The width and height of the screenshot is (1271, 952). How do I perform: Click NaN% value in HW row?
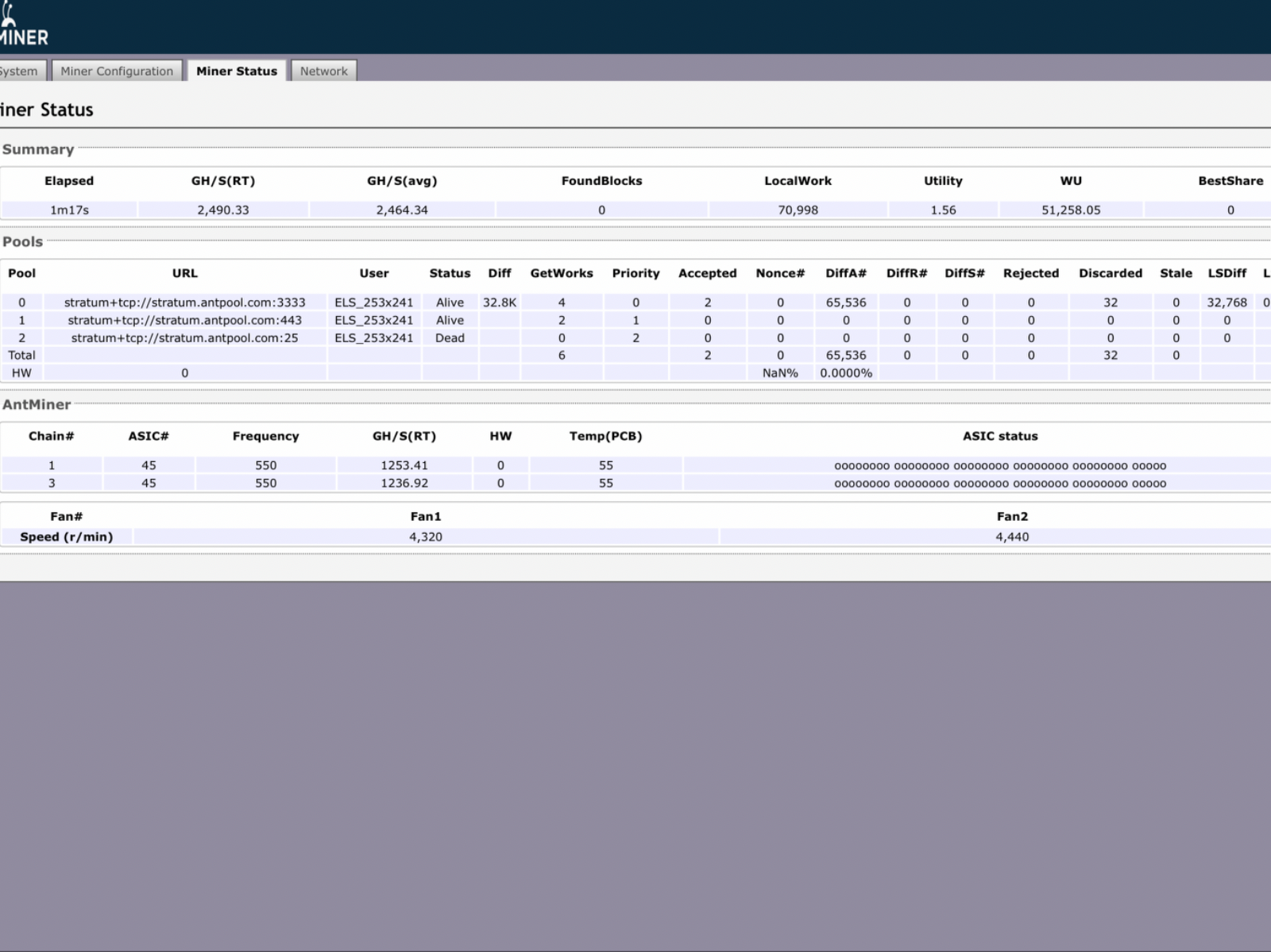780,372
